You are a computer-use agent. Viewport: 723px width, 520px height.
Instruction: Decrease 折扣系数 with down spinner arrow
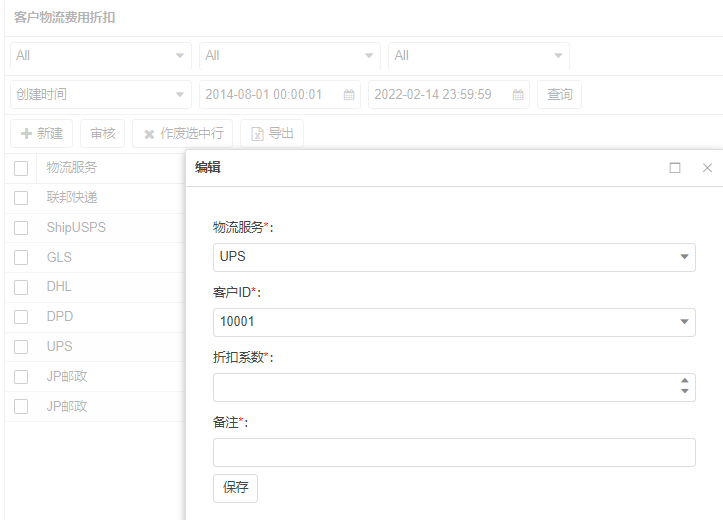click(x=685, y=391)
